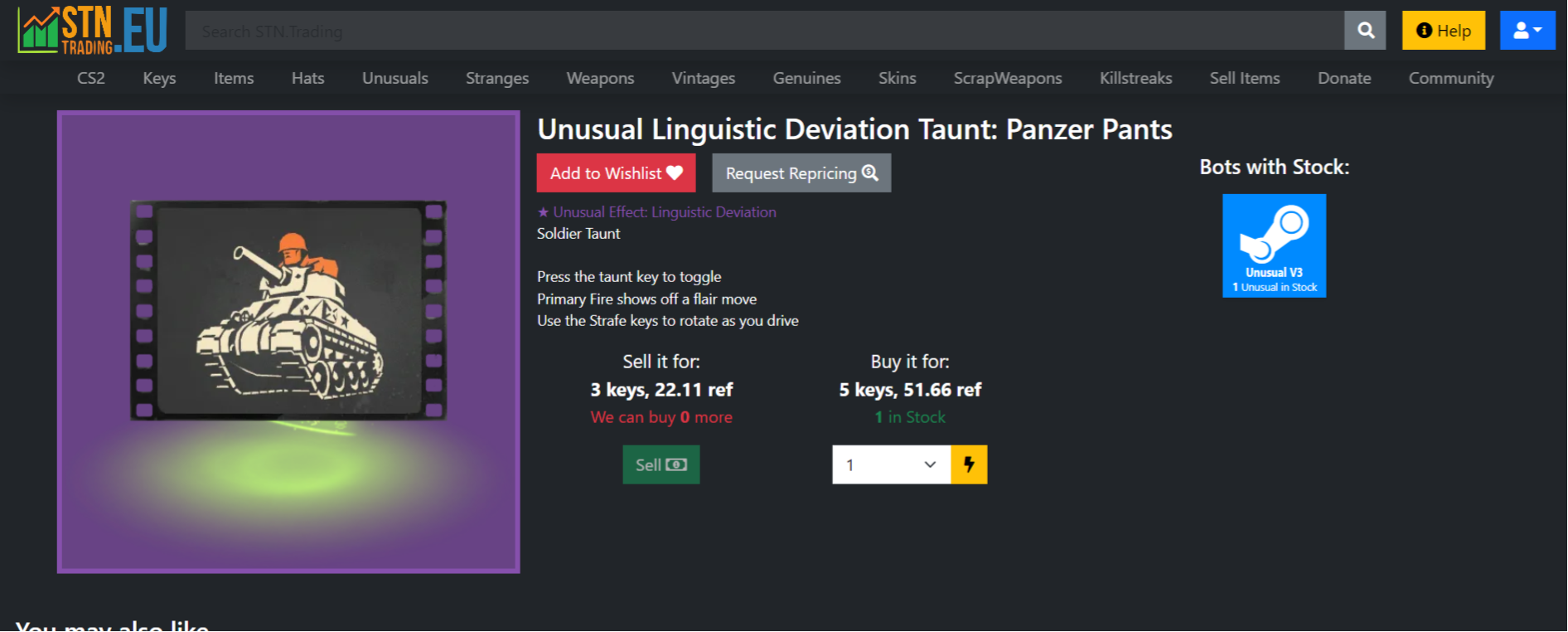The height and width of the screenshot is (632, 1568).
Task: Open the CS2 menu item
Action: point(91,78)
